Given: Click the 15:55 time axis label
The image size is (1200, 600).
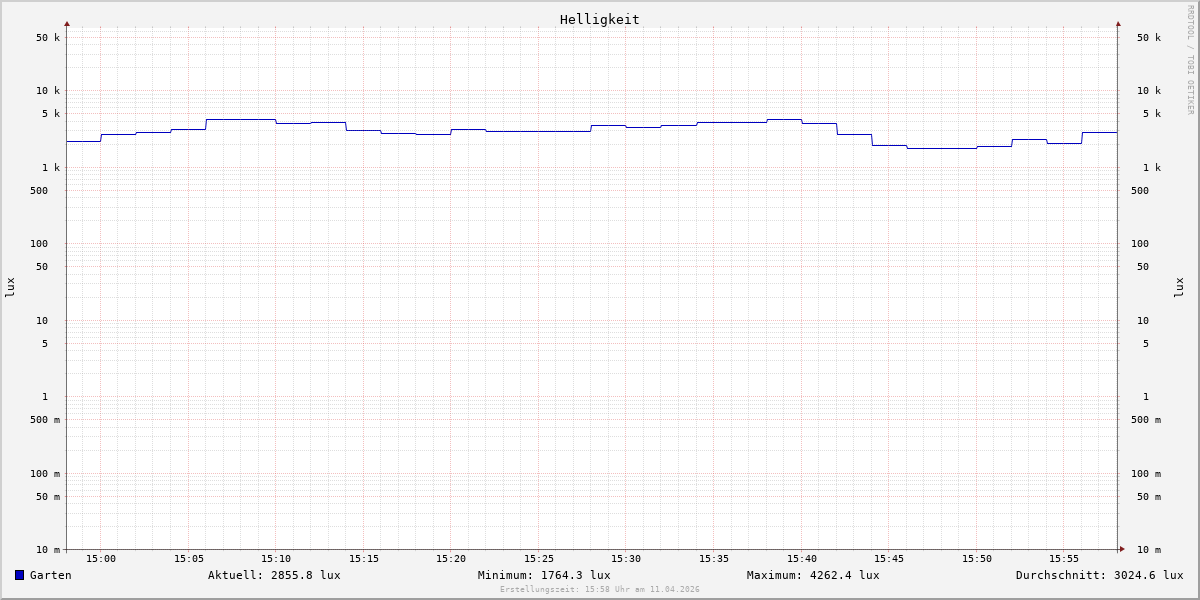Looking at the screenshot, I should tap(1064, 559).
